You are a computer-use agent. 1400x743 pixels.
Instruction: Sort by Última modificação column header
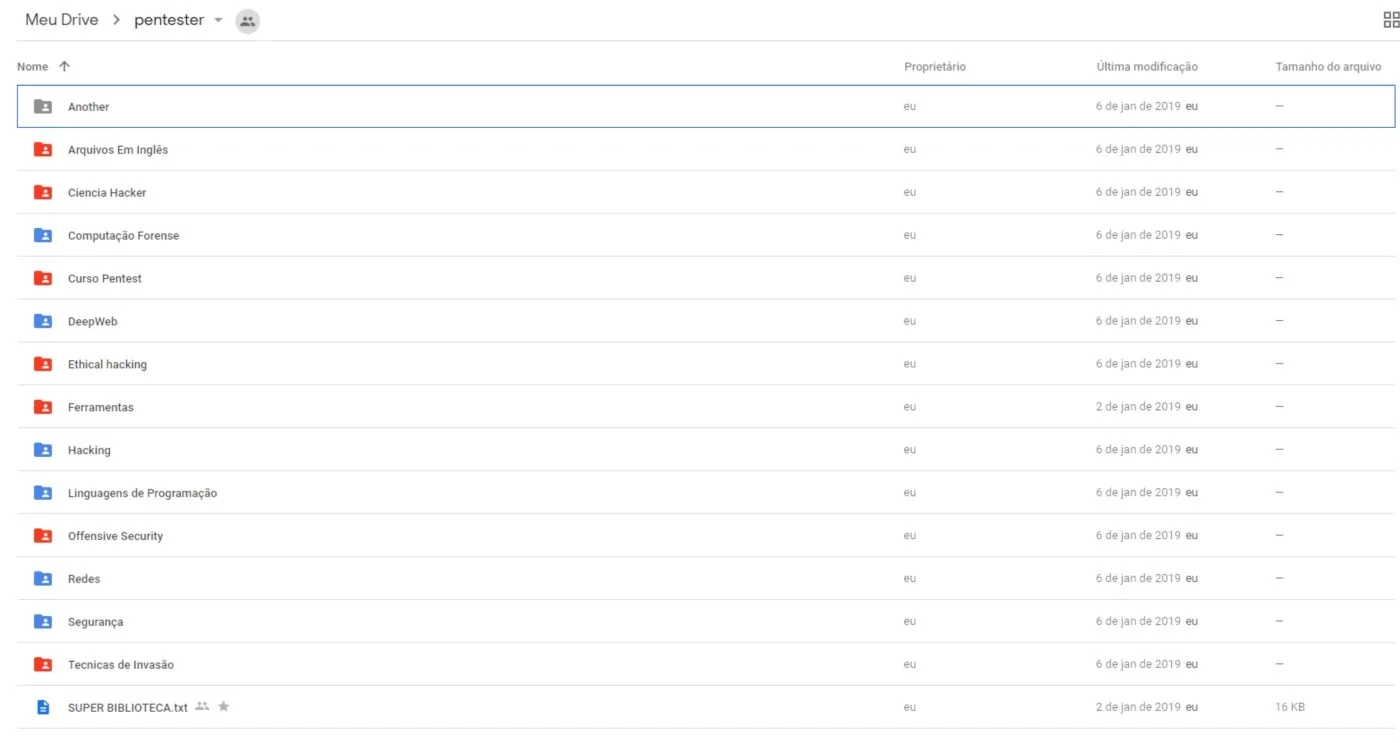[x=1147, y=67]
